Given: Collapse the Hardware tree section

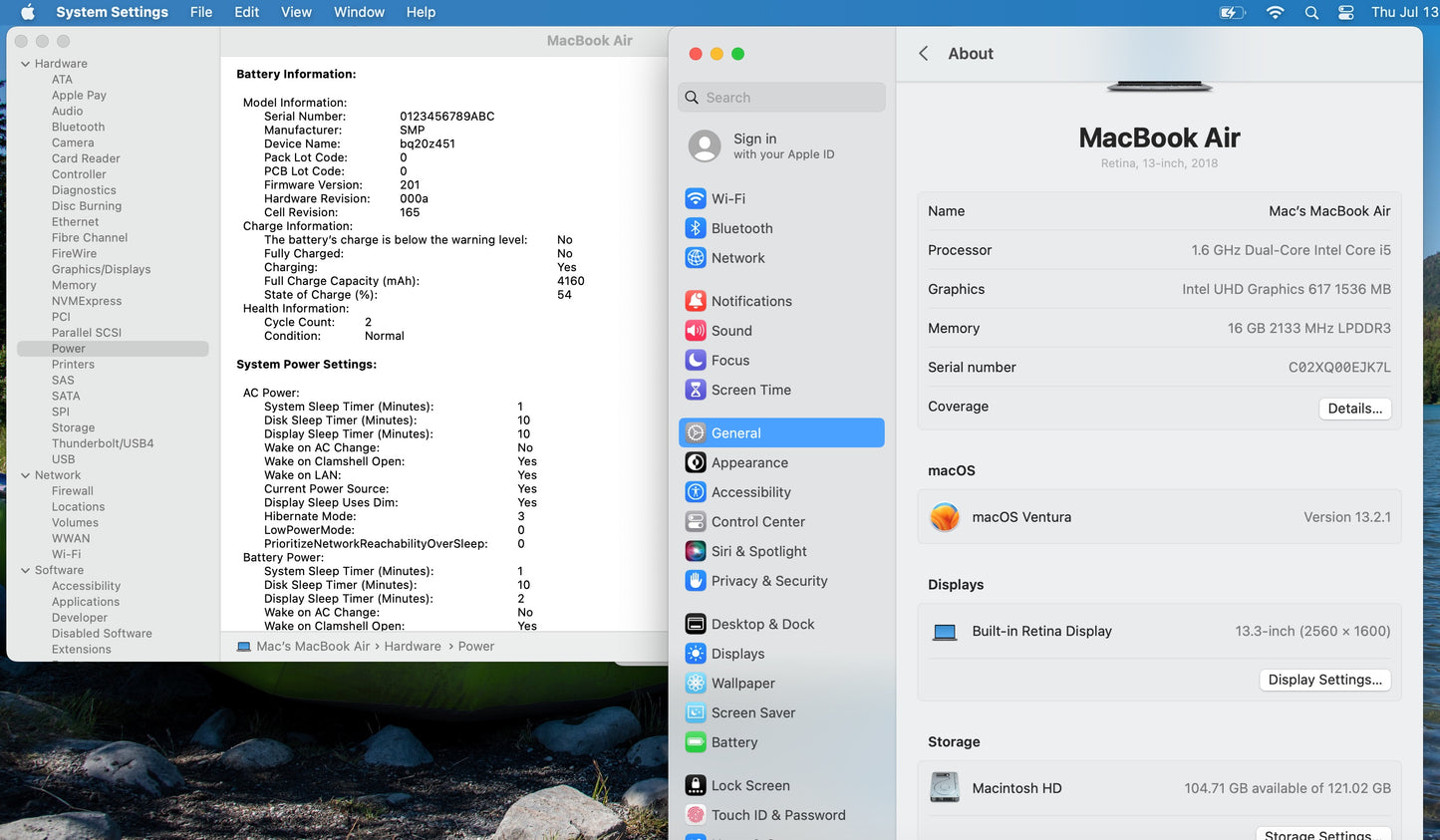Looking at the screenshot, I should 25,64.
